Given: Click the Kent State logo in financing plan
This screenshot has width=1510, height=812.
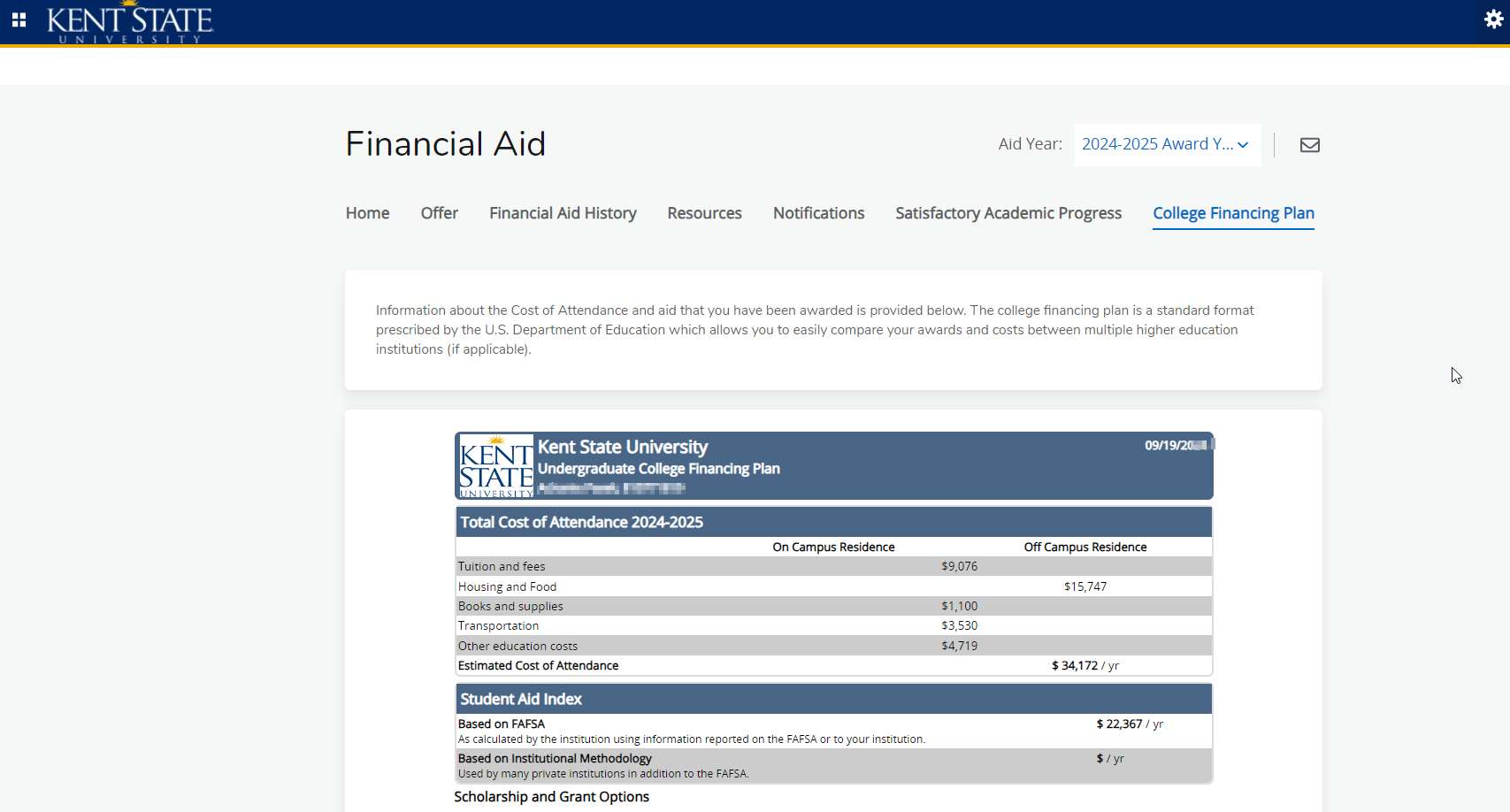Looking at the screenshot, I should click(496, 466).
